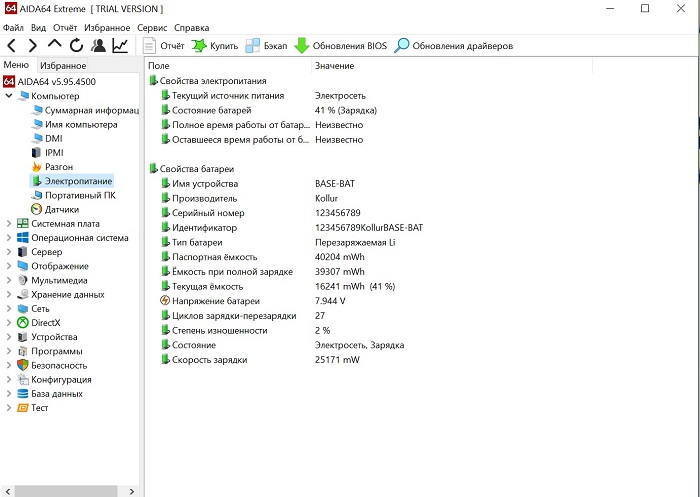The image size is (700, 497).
Task: Select Суммарная информация tree item
Action: point(85,110)
